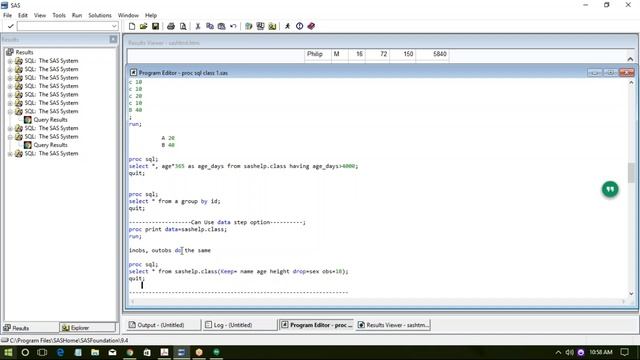This screenshot has width=640, height=360.
Task: Close the Results pane with its X
Action: tap(113, 39)
